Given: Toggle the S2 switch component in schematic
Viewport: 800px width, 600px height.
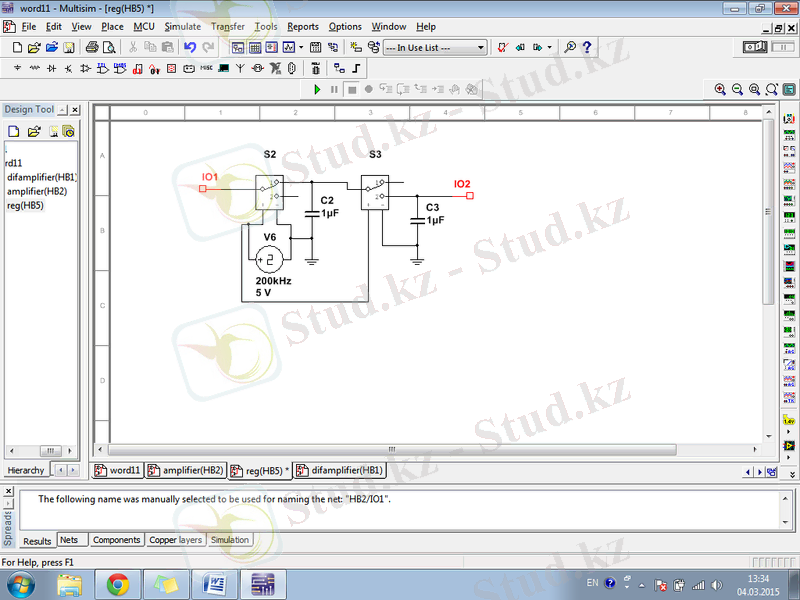Looking at the screenshot, I should point(270,192).
